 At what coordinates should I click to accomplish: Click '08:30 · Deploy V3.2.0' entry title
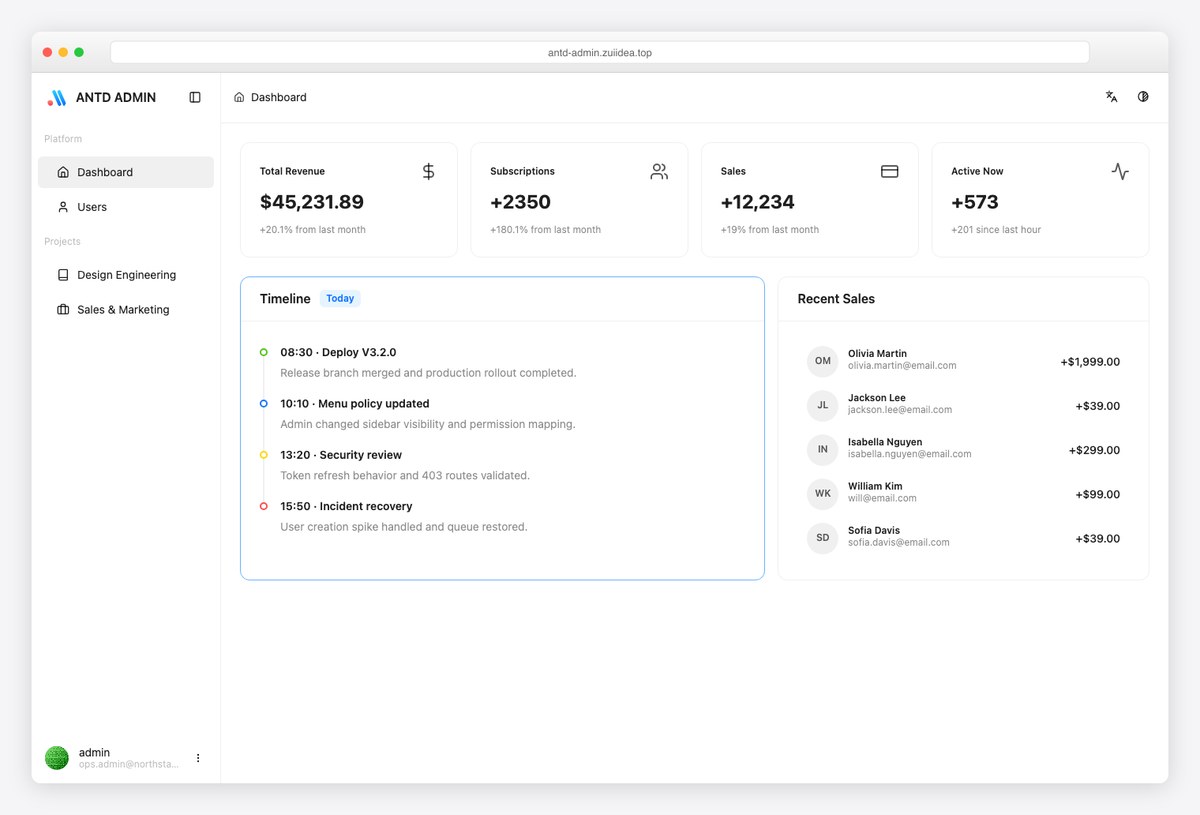[338, 352]
